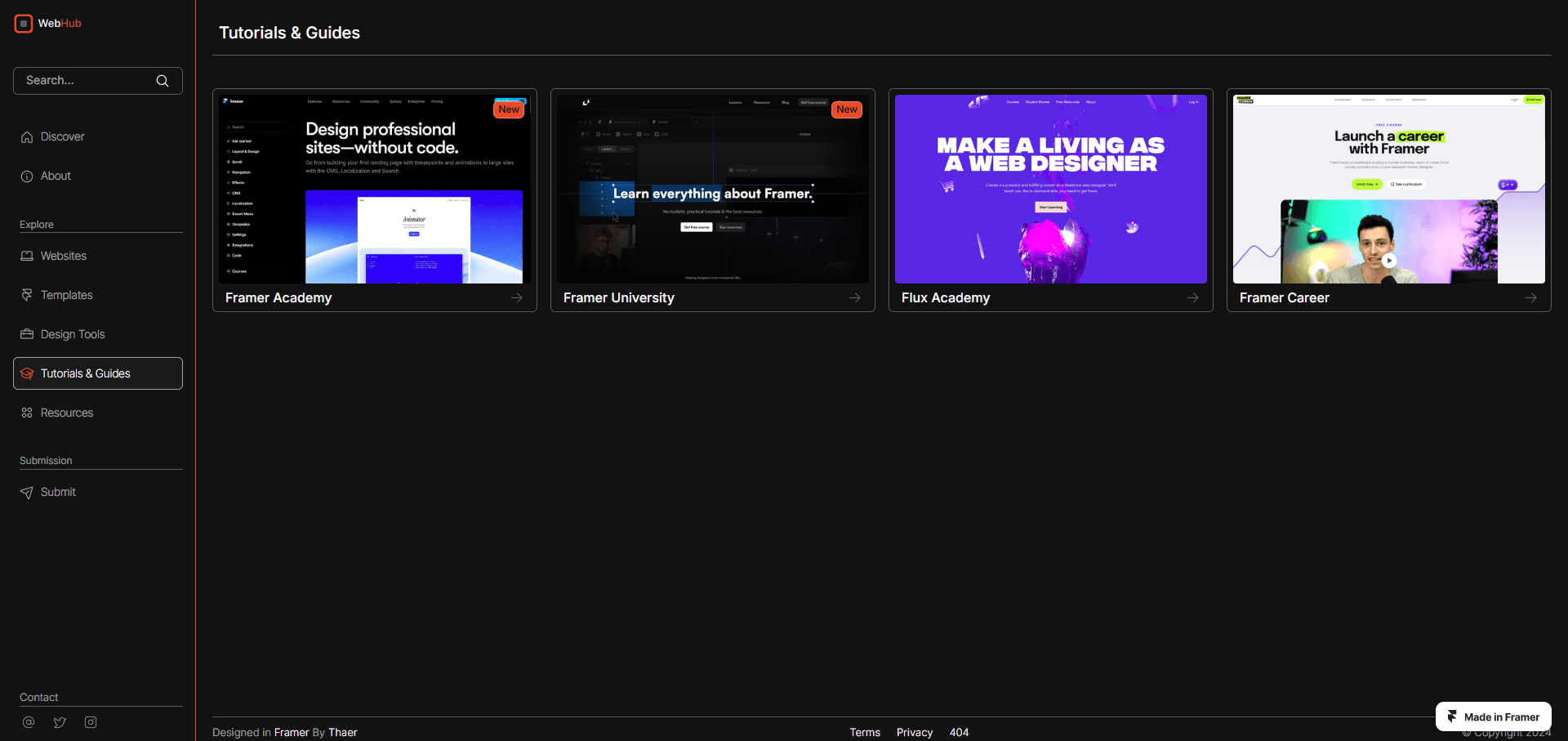1568x741 pixels.
Task: Click the Websites laptop icon
Action: tap(27, 257)
